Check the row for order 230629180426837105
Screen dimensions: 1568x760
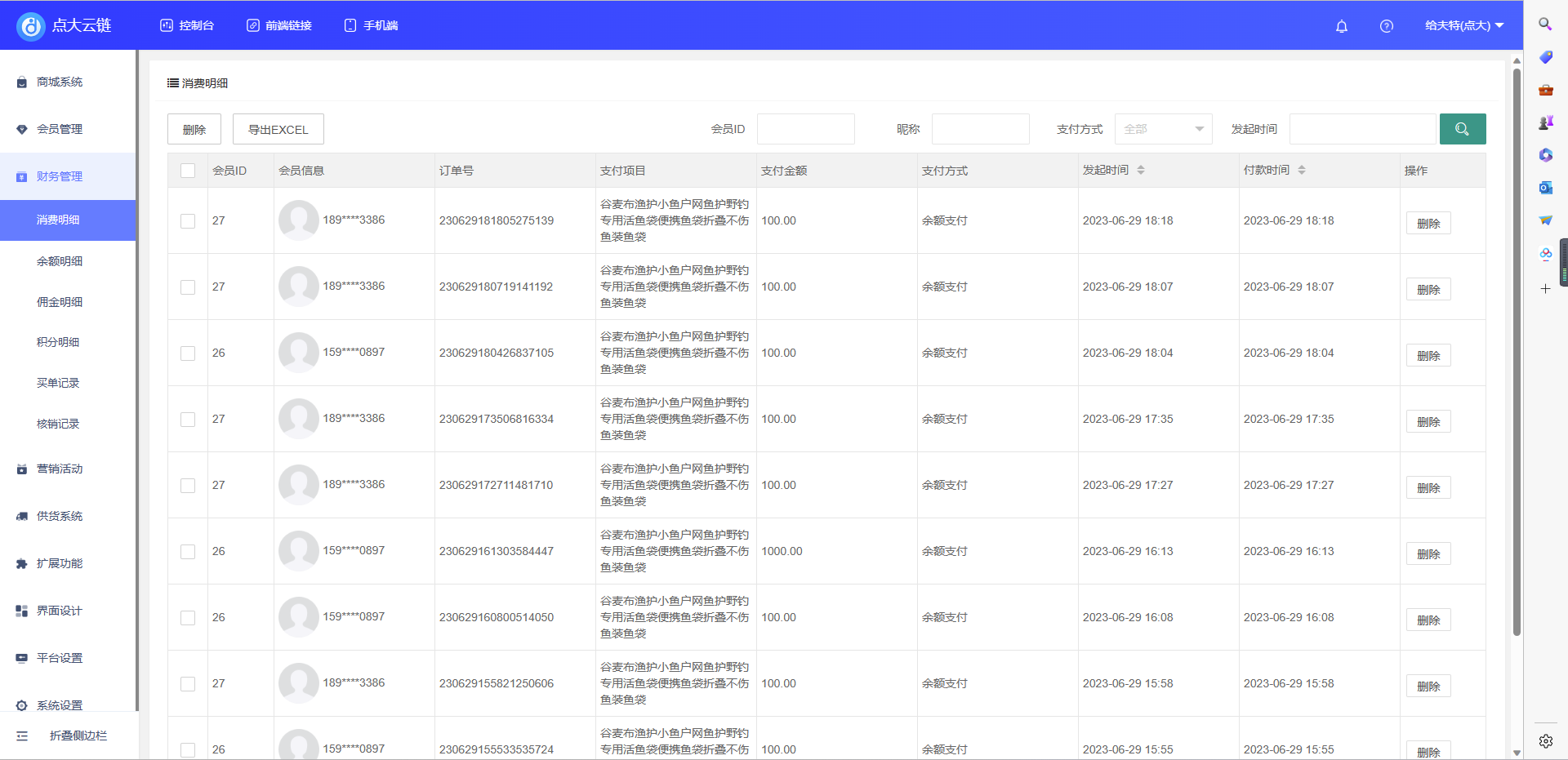(x=187, y=353)
